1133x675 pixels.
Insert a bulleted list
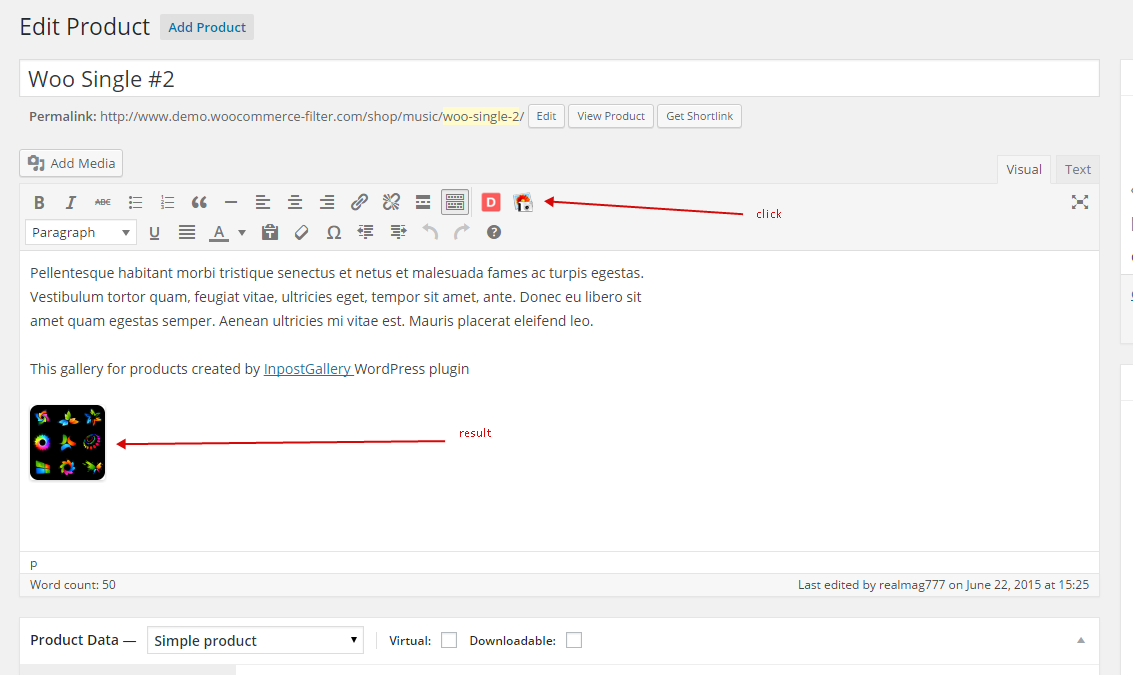click(135, 202)
